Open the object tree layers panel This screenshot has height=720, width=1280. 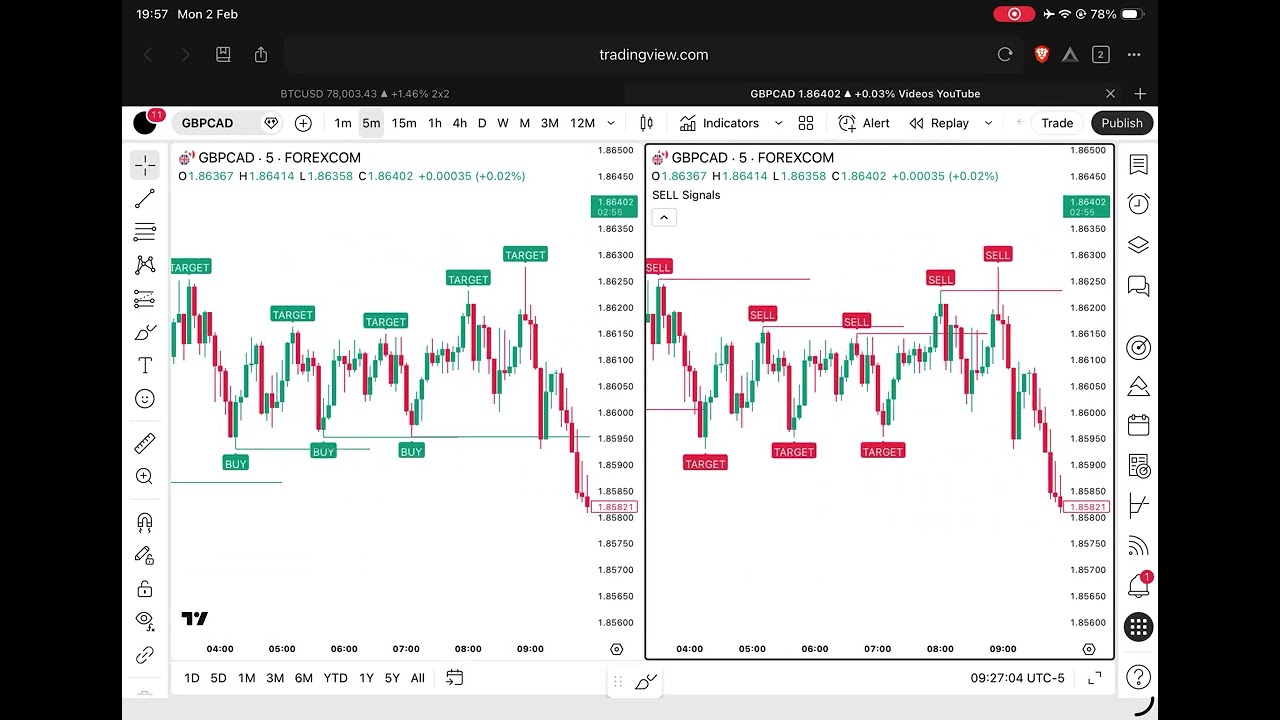[x=1138, y=245]
